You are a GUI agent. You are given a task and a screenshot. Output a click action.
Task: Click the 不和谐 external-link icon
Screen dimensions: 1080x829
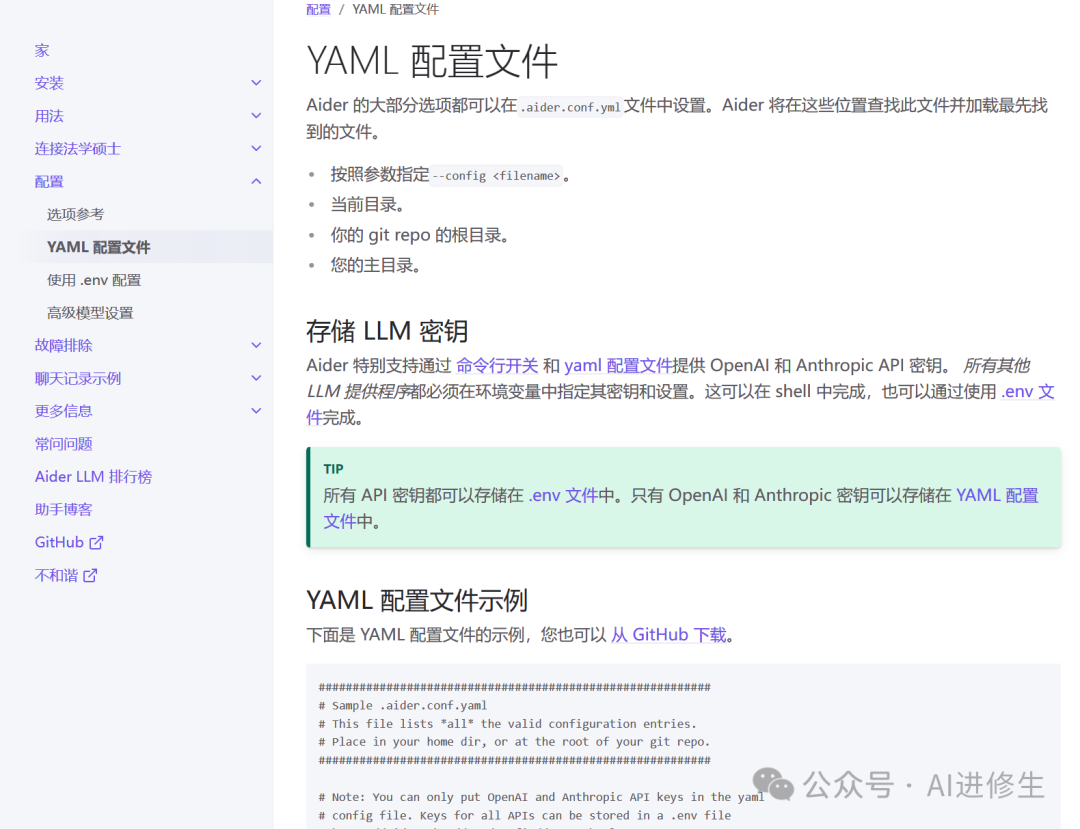(x=90, y=575)
